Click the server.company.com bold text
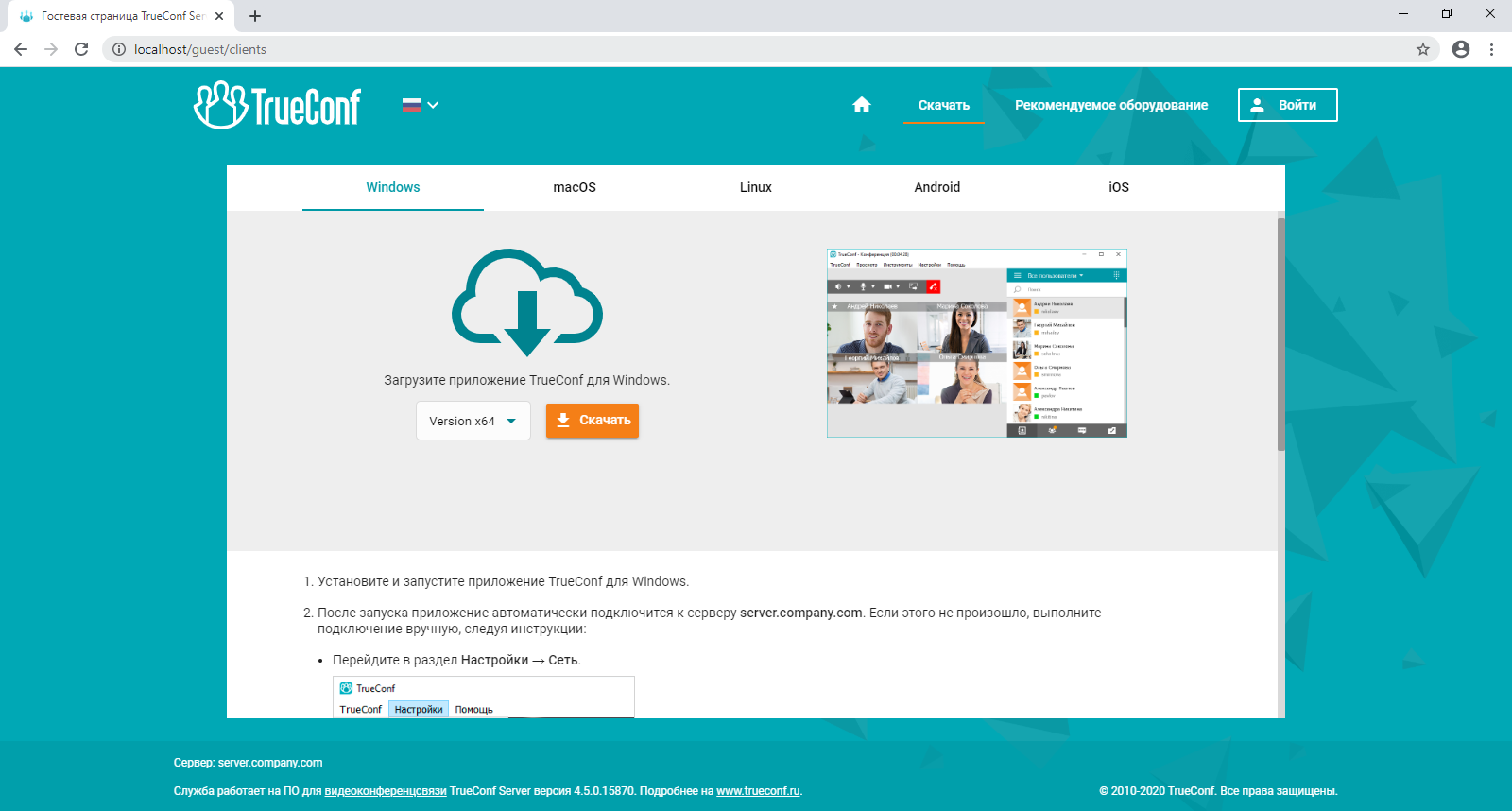Screen dimensions: 1512x811 click(x=801, y=613)
